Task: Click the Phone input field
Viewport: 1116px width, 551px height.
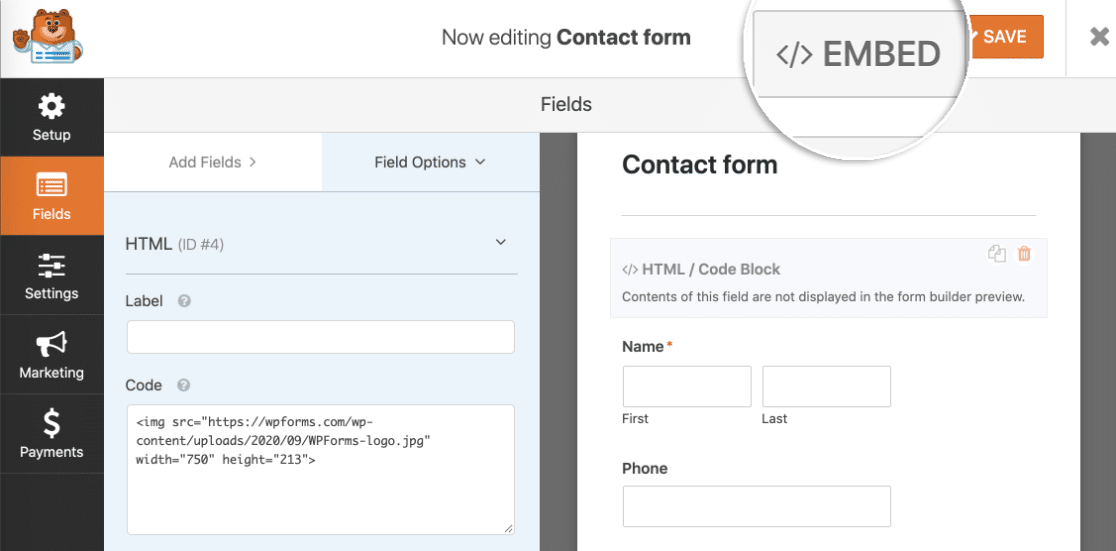Action: (x=756, y=506)
